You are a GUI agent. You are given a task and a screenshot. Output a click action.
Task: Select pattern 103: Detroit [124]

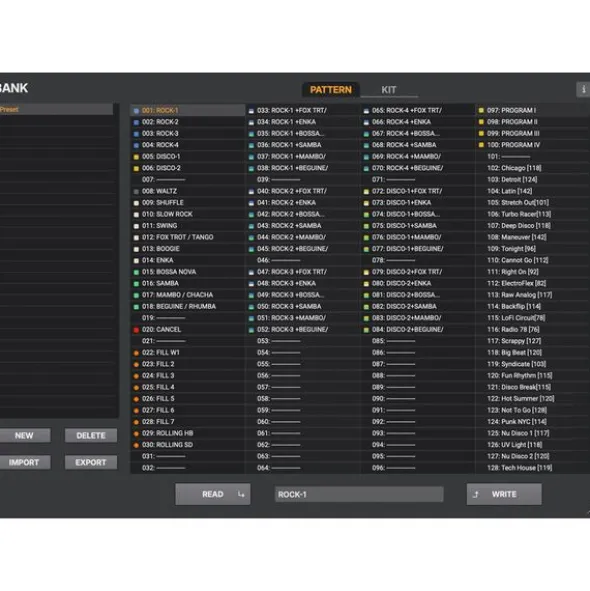pyautogui.click(x=533, y=179)
